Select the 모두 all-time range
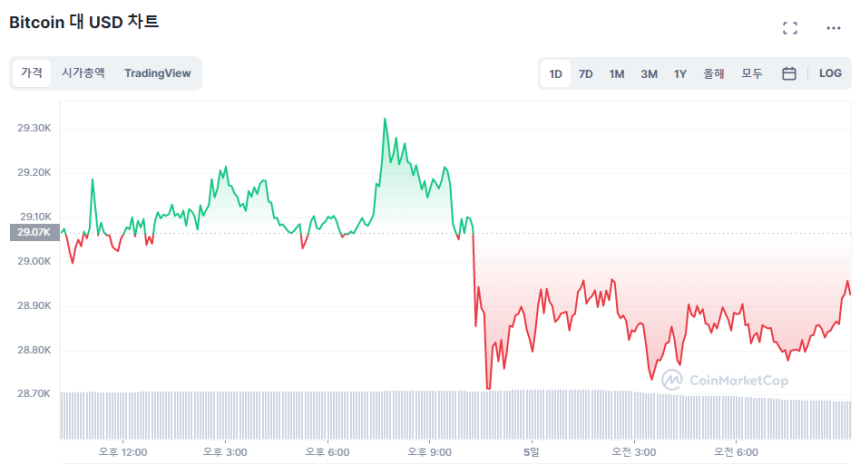Image resolution: width=860 pixels, height=464 pixels. click(x=752, y=73)
